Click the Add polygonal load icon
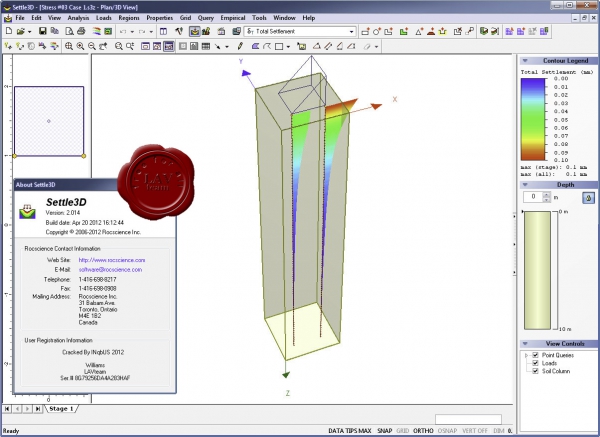The image size is (600, 437). pos(389,31)
